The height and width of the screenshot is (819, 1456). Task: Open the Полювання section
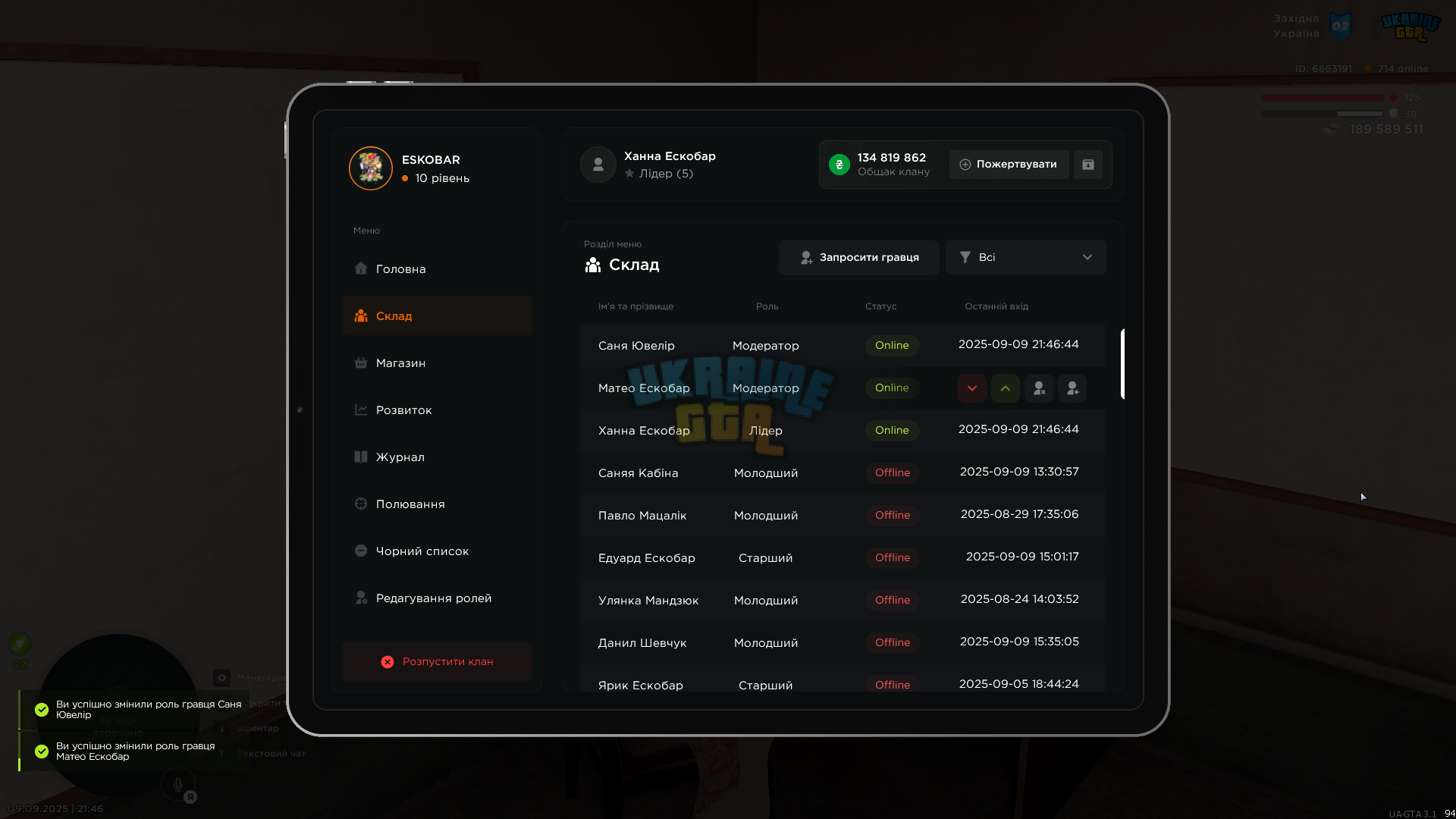[437, 504]
